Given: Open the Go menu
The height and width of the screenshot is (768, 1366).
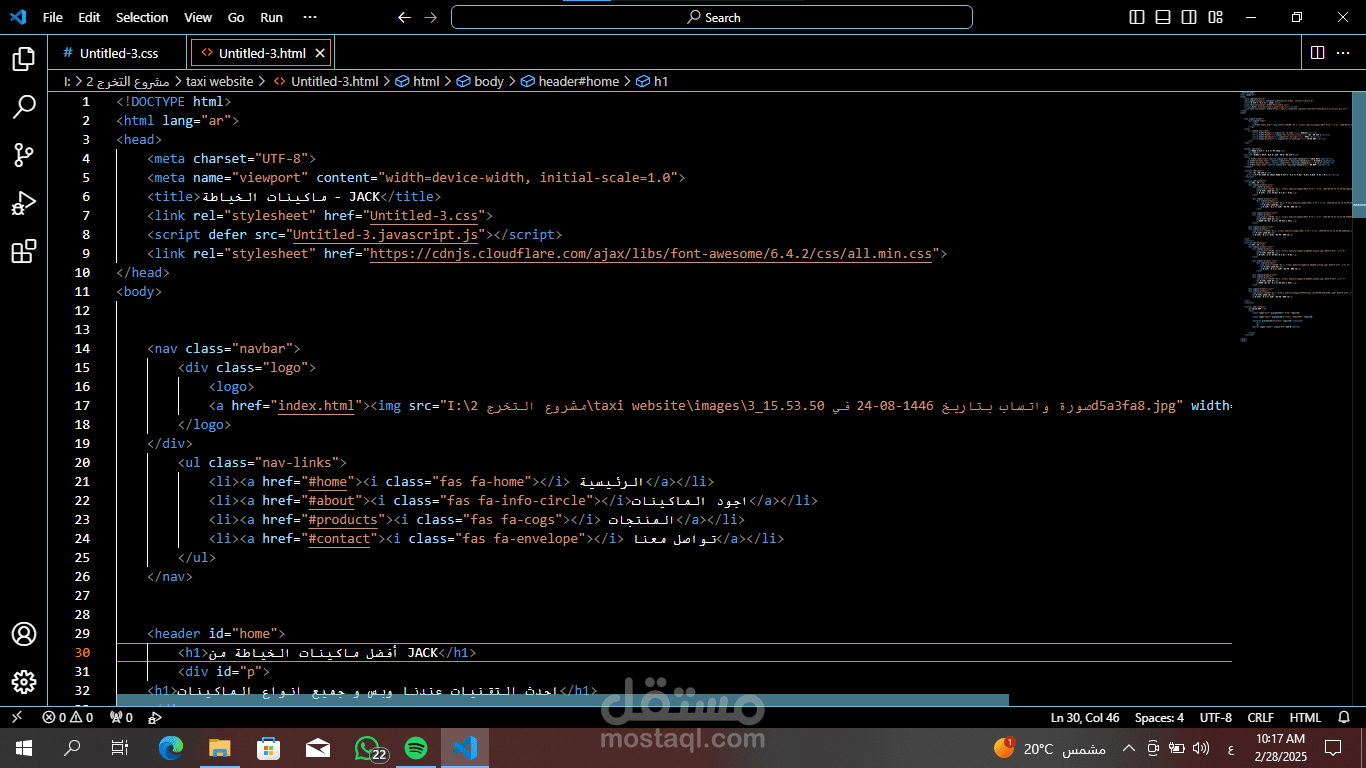Looking at the screenshot, I should coord(236,17).
